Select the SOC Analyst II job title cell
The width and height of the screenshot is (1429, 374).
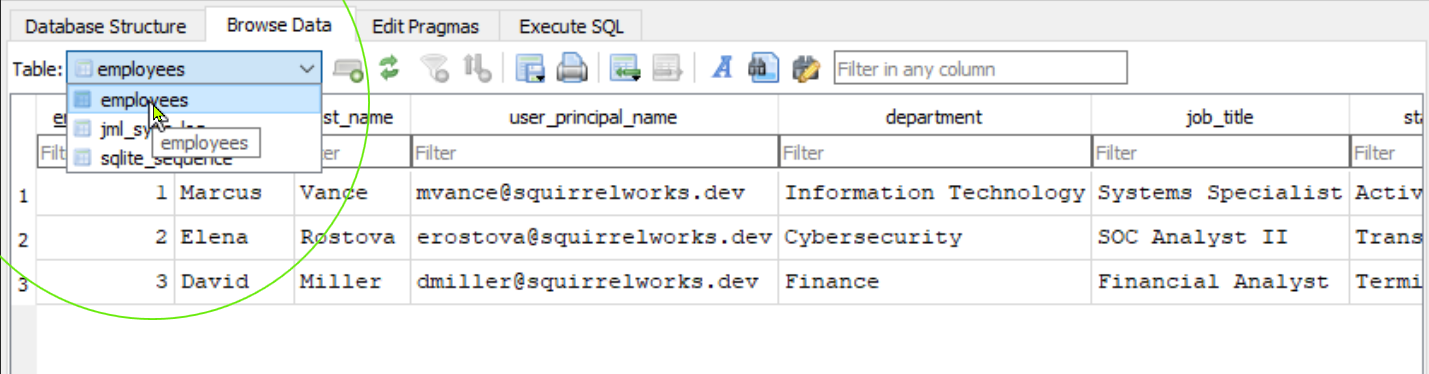point(1220,237)
